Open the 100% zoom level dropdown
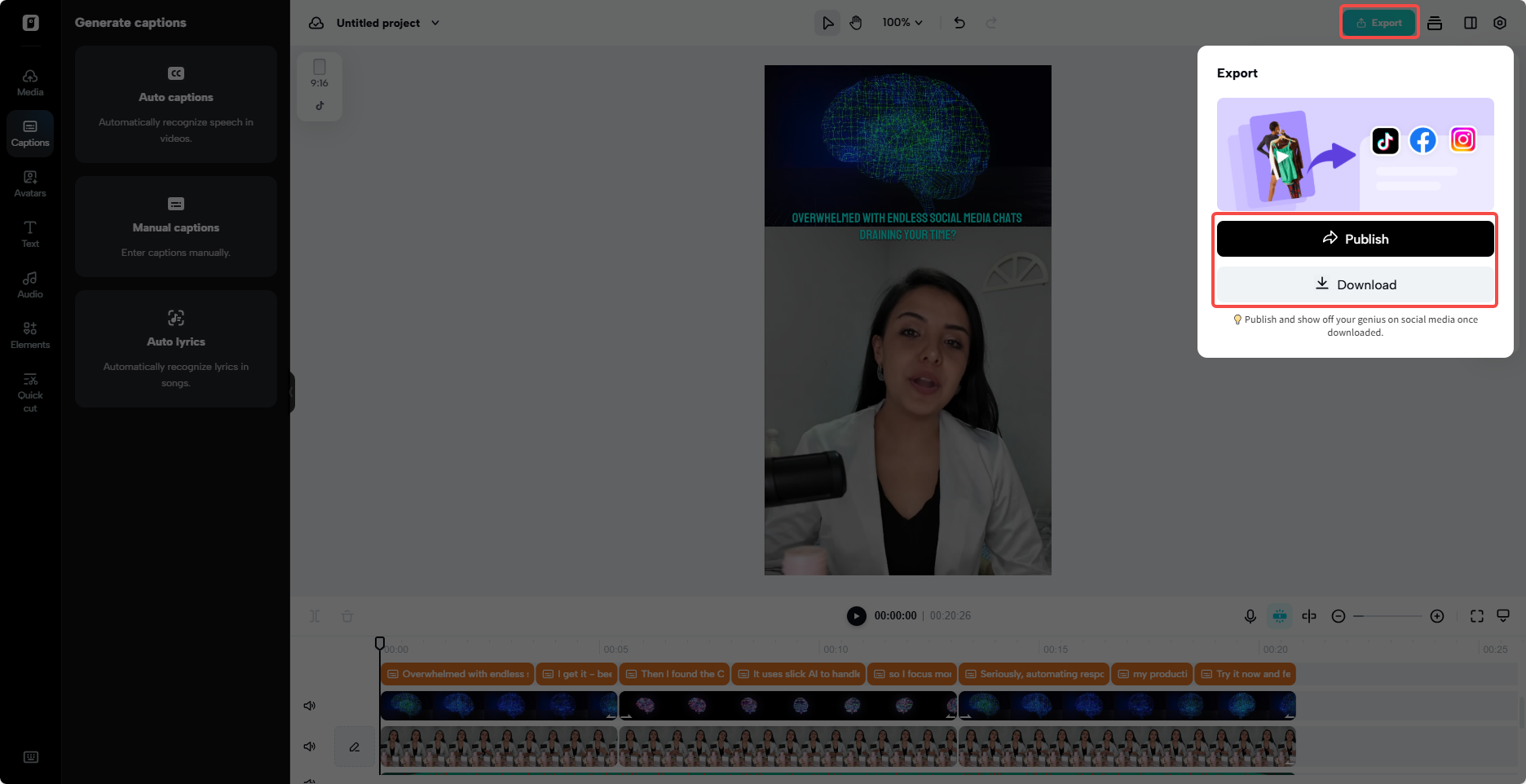 point(902,23)
